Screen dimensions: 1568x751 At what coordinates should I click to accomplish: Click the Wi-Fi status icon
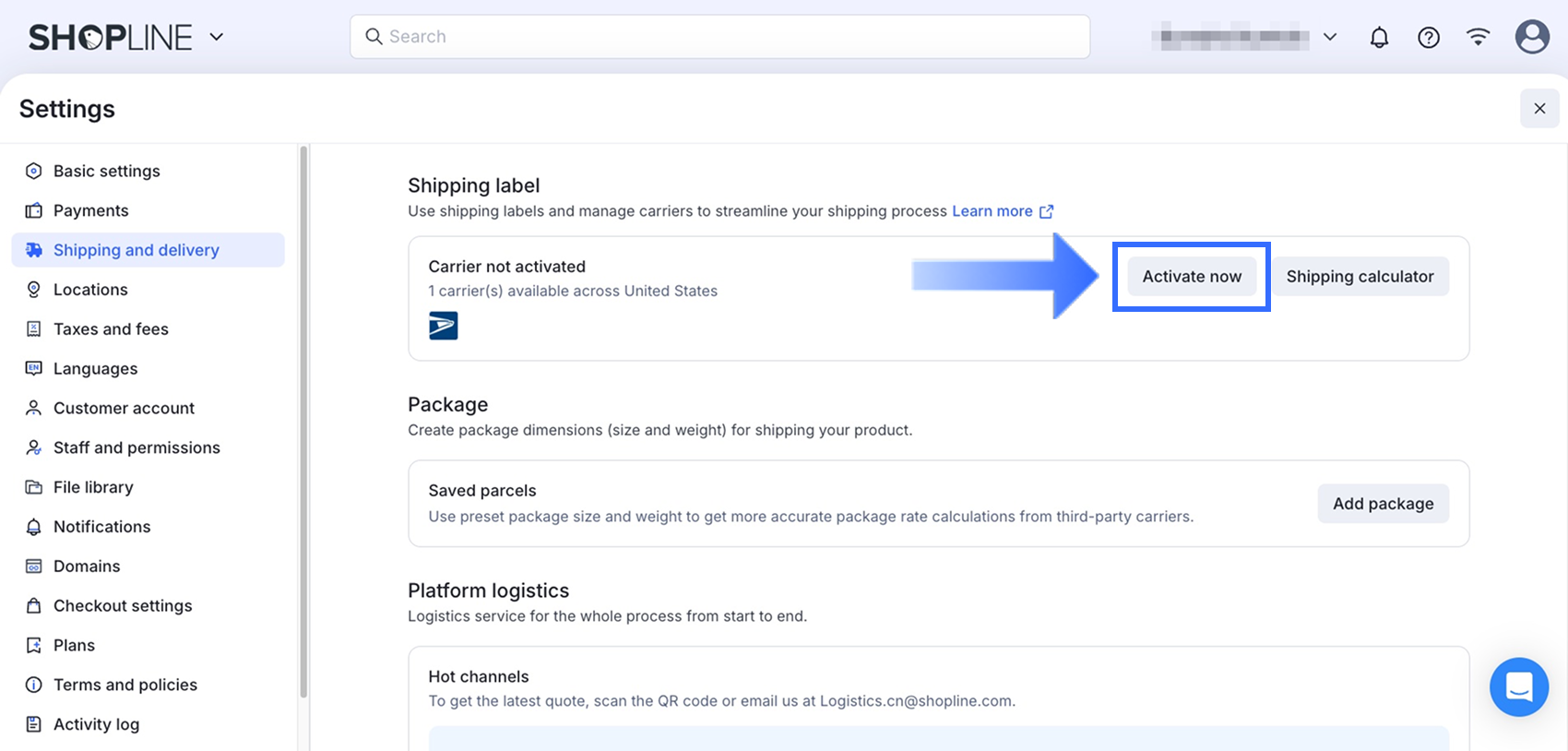click(1478, 37)
